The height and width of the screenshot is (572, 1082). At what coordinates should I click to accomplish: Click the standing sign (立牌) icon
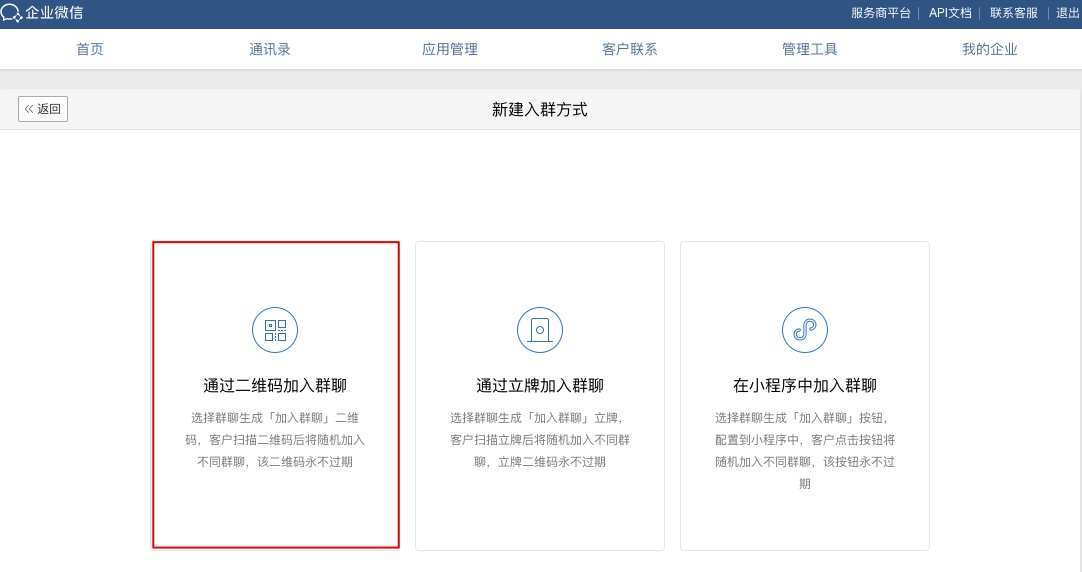pyautogui.click(x=540, y=330)
